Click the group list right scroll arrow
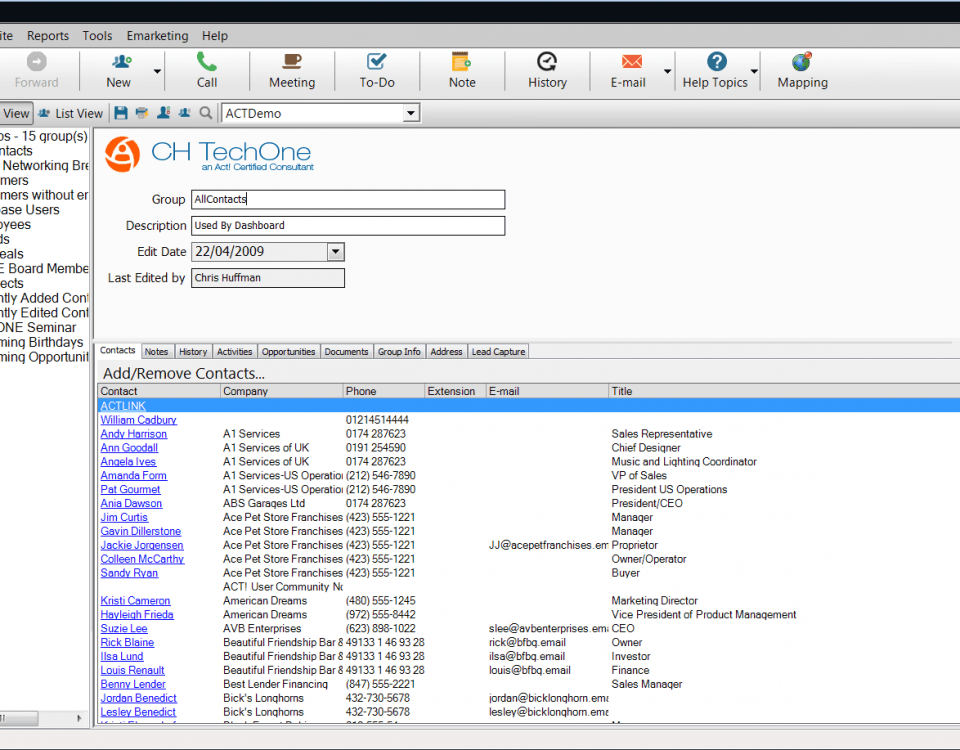960x750 pixels. 79,718
